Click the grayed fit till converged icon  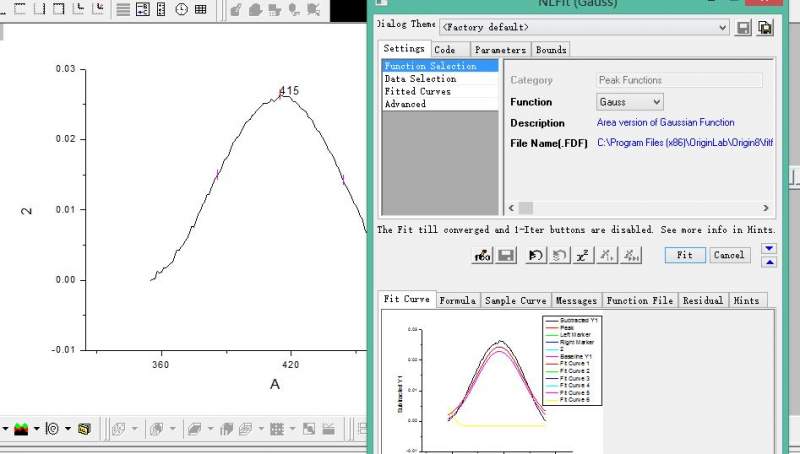[631, 256]
